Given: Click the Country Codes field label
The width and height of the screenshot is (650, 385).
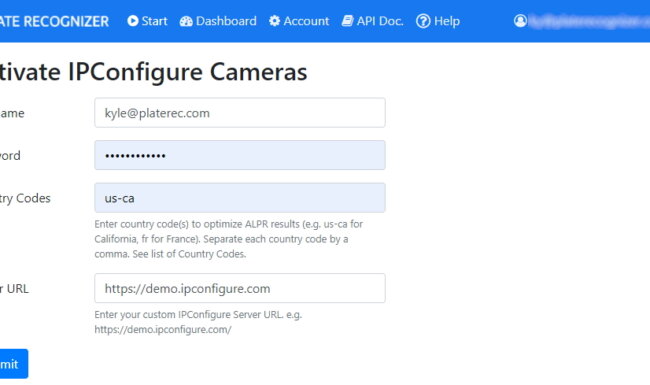Looking at the screenshot, I should coord(25,198).
